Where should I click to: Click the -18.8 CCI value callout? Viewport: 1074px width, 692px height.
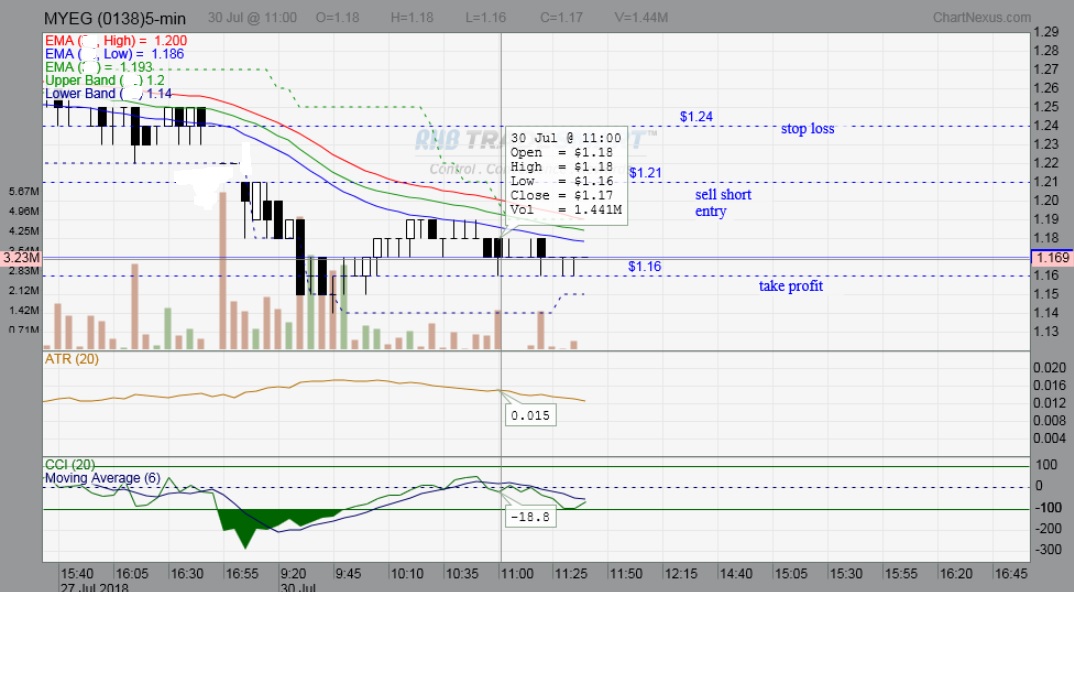pos(533,517)
